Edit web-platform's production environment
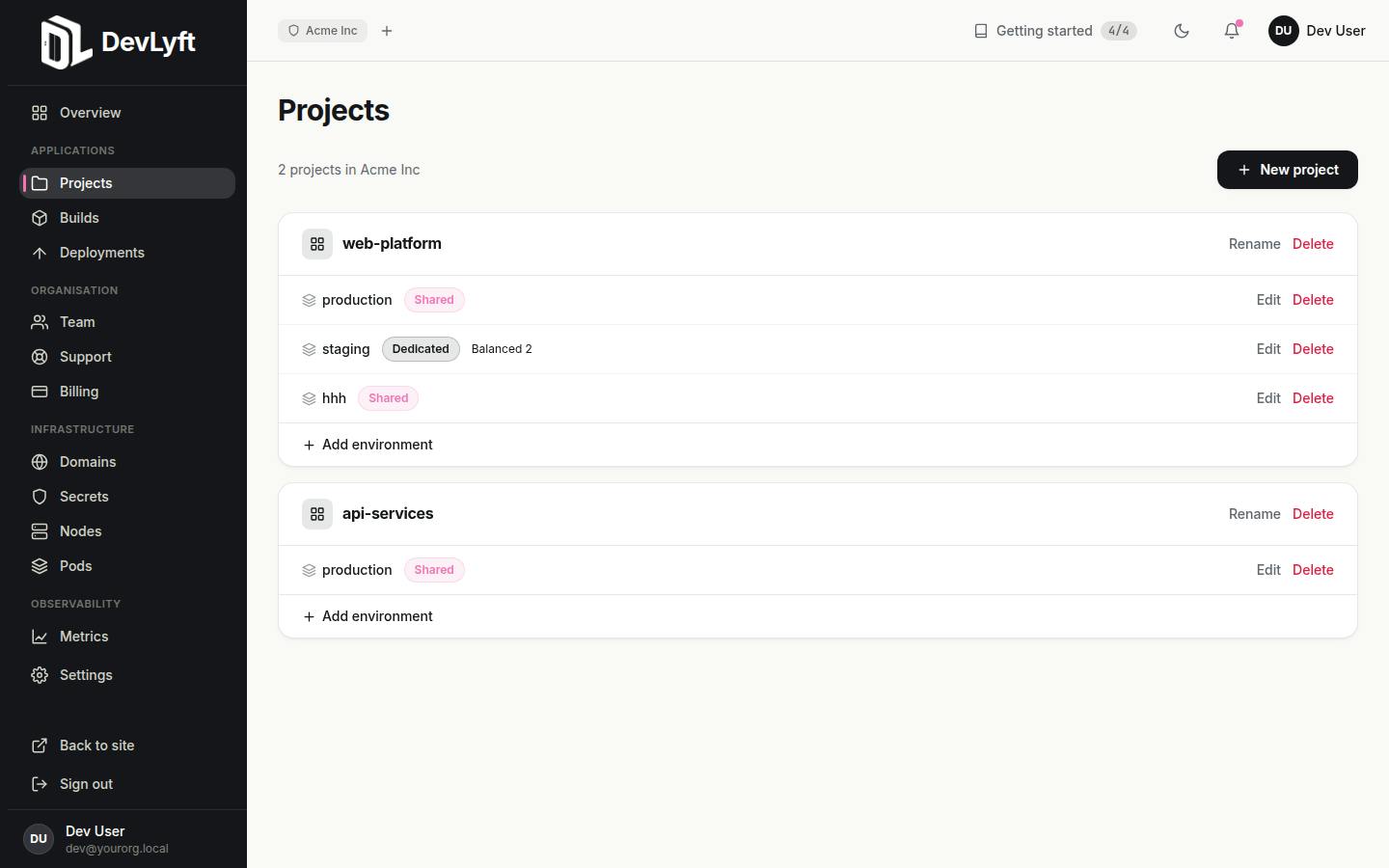Viewport: 1389px width, 868px height. pos(1268,300)
